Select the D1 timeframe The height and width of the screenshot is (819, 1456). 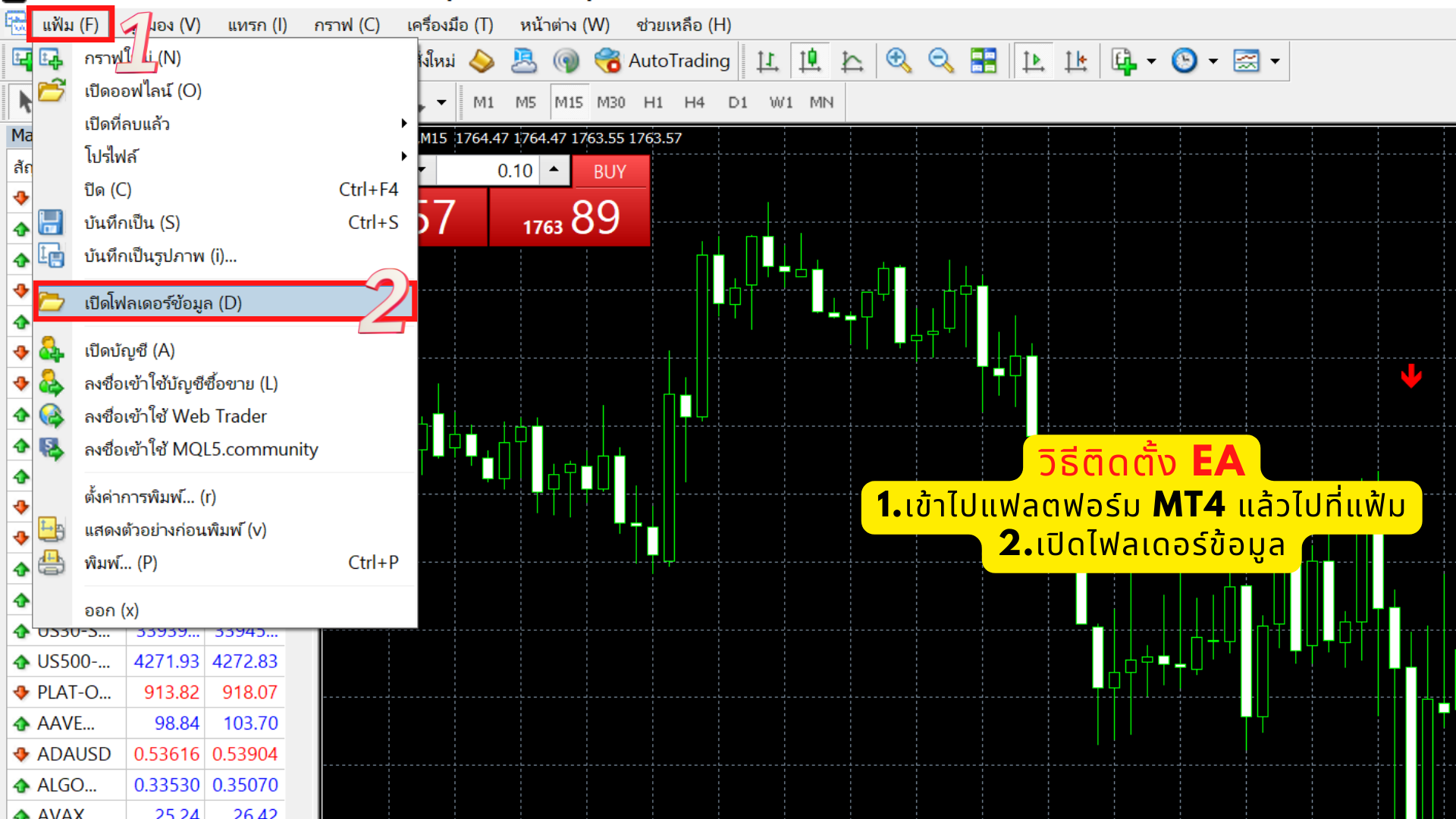[x=738, y=102]
